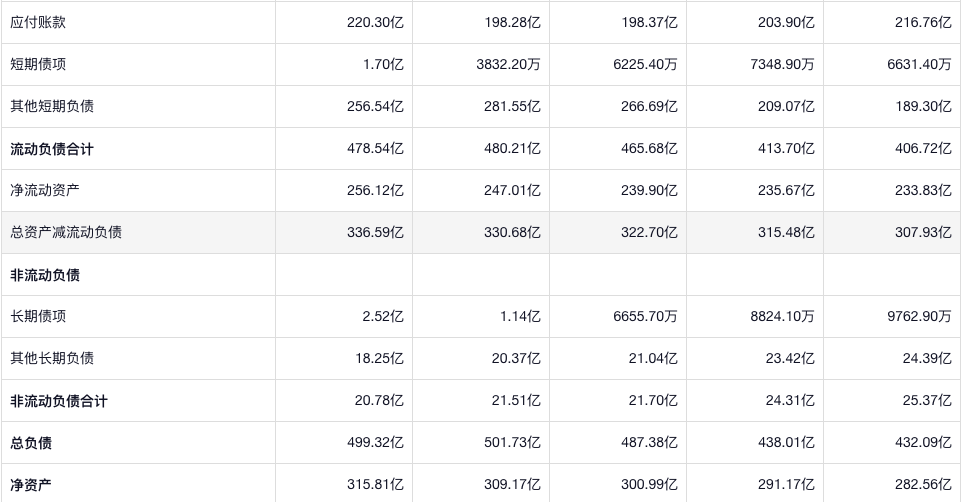
Task: Click the 净流动资产 row label
Action: (45, 190)
